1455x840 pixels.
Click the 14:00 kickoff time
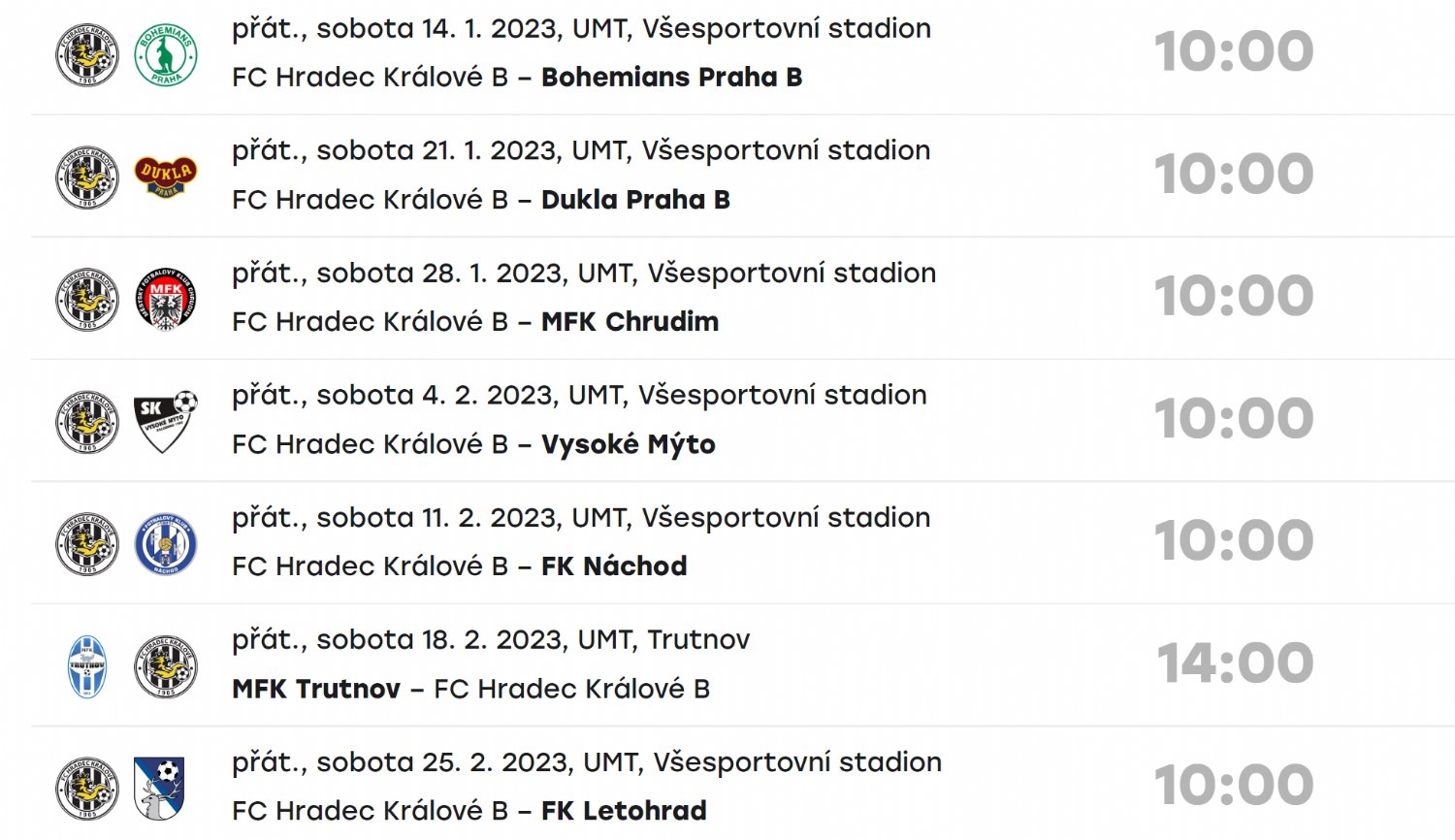coord(1235,663)
